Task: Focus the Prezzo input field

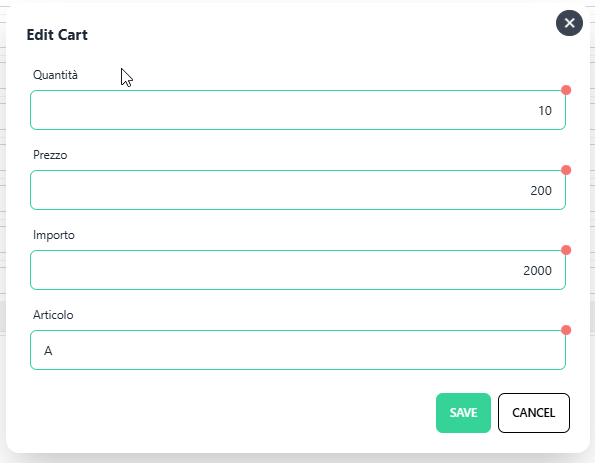Action: tap(298, 190)
